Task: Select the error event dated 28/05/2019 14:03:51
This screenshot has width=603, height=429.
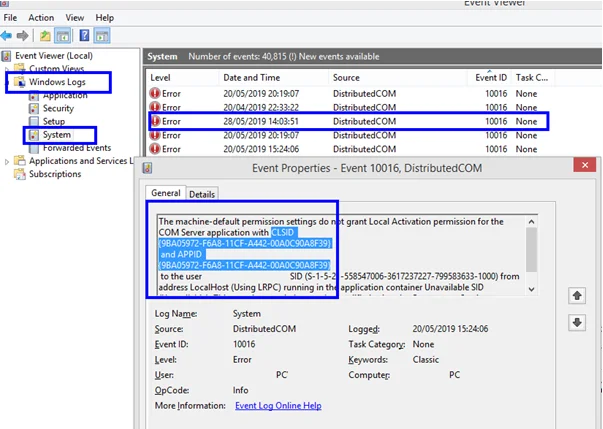Action: point(348,121)
